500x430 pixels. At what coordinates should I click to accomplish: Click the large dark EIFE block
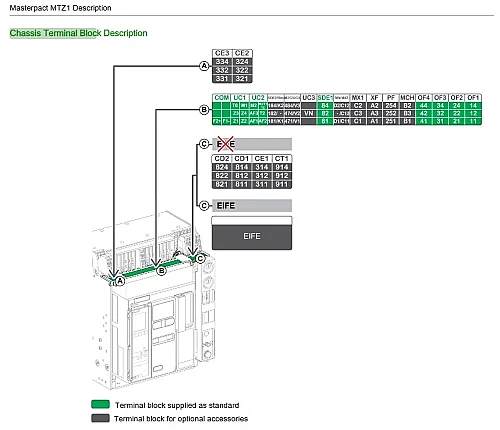point(252,236)
